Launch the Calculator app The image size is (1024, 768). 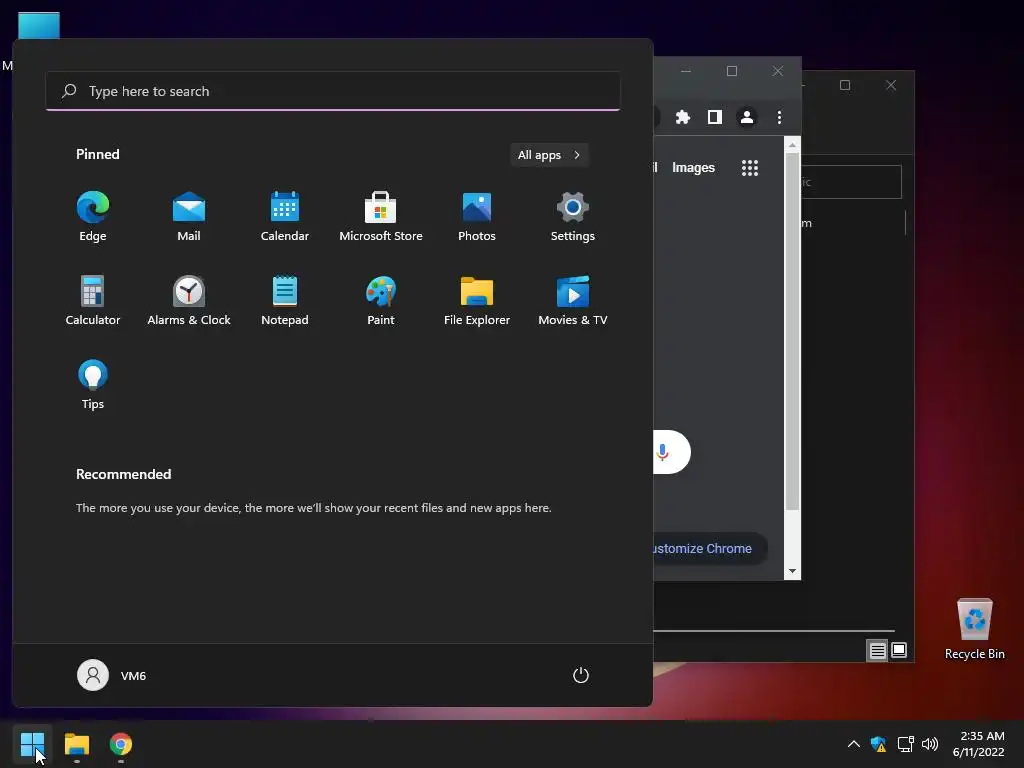pyautogui.click(x=93, y=300)
